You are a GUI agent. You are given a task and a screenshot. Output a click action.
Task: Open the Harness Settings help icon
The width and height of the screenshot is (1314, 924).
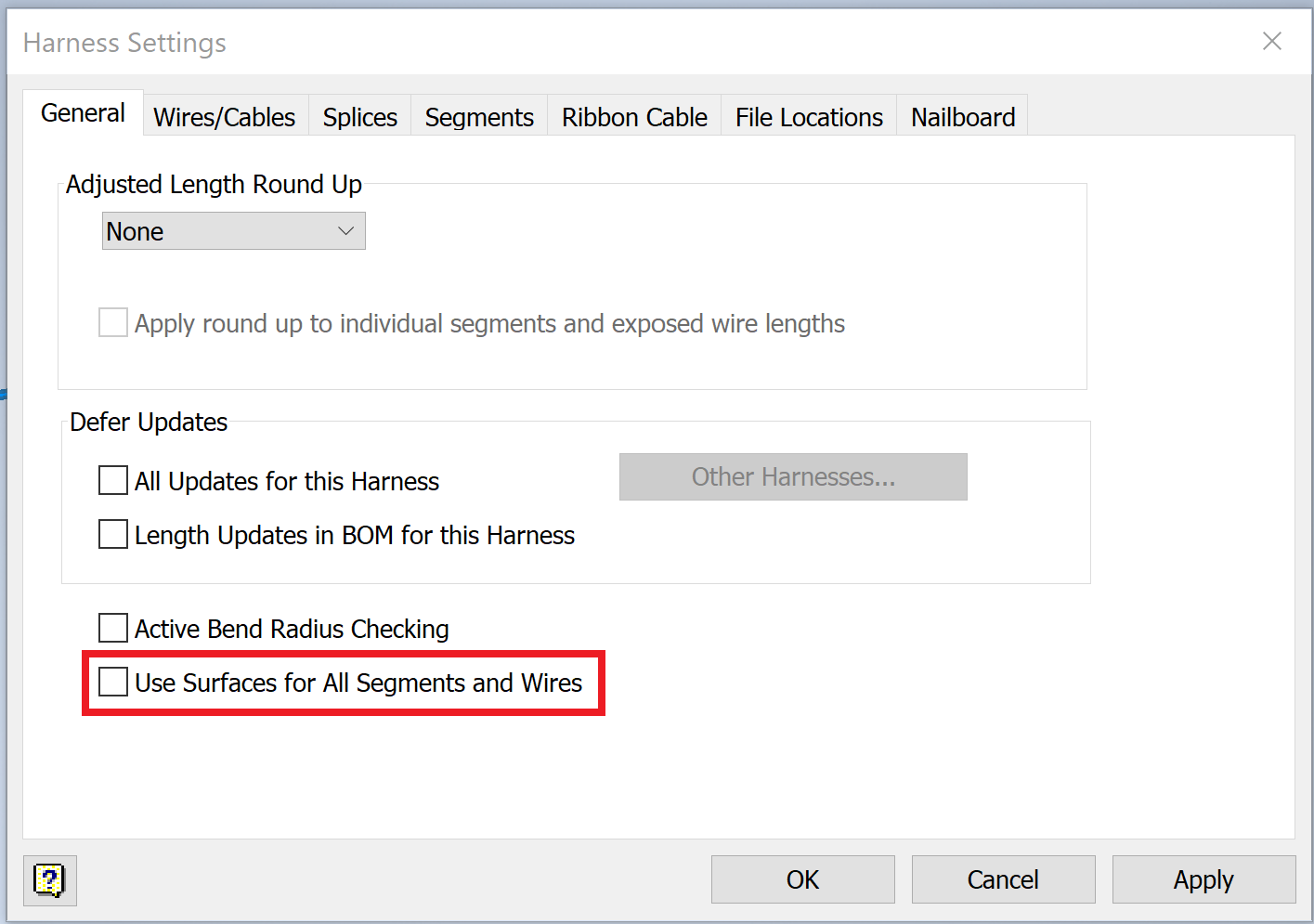click(x=49, y=880)
